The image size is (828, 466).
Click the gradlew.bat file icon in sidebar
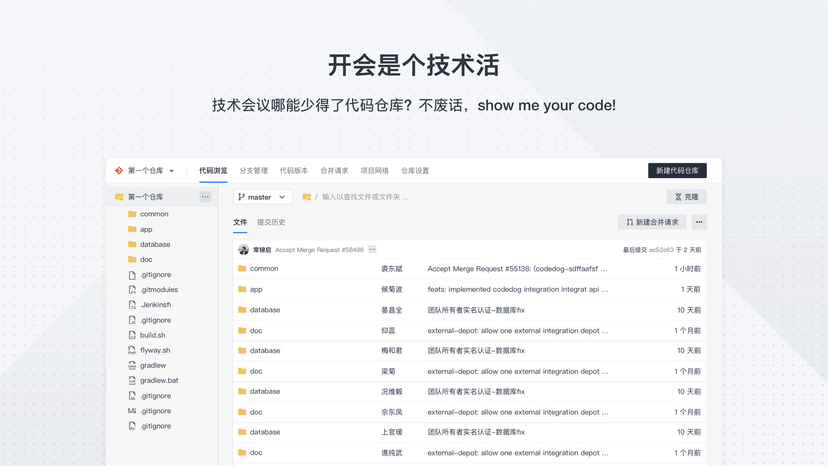tap(132, 381)
